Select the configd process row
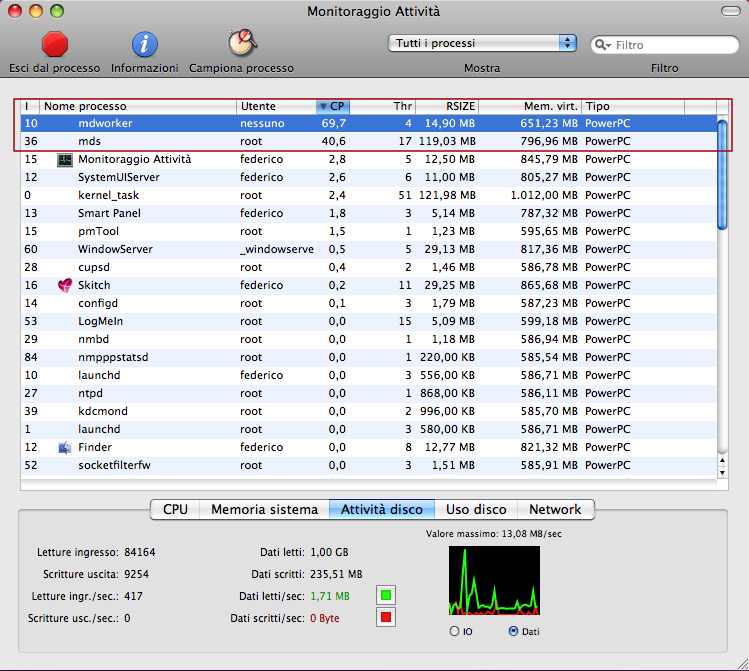749x671 pixels. click(x=369, y=303)
